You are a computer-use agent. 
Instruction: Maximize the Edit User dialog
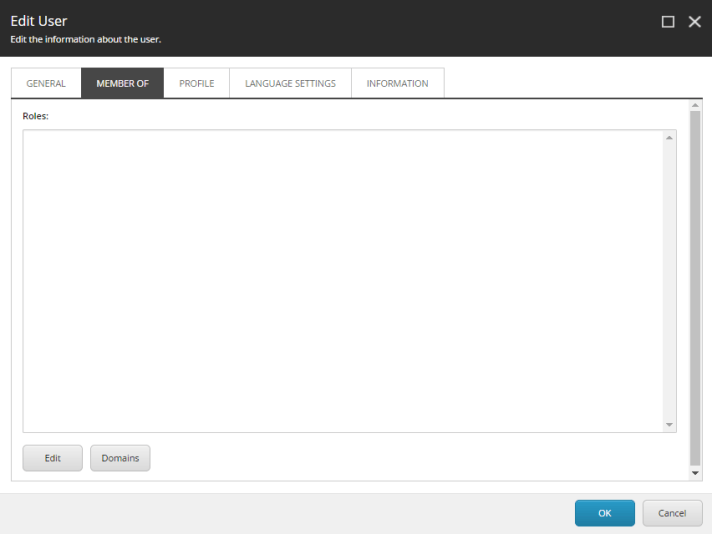pos(668,21)
